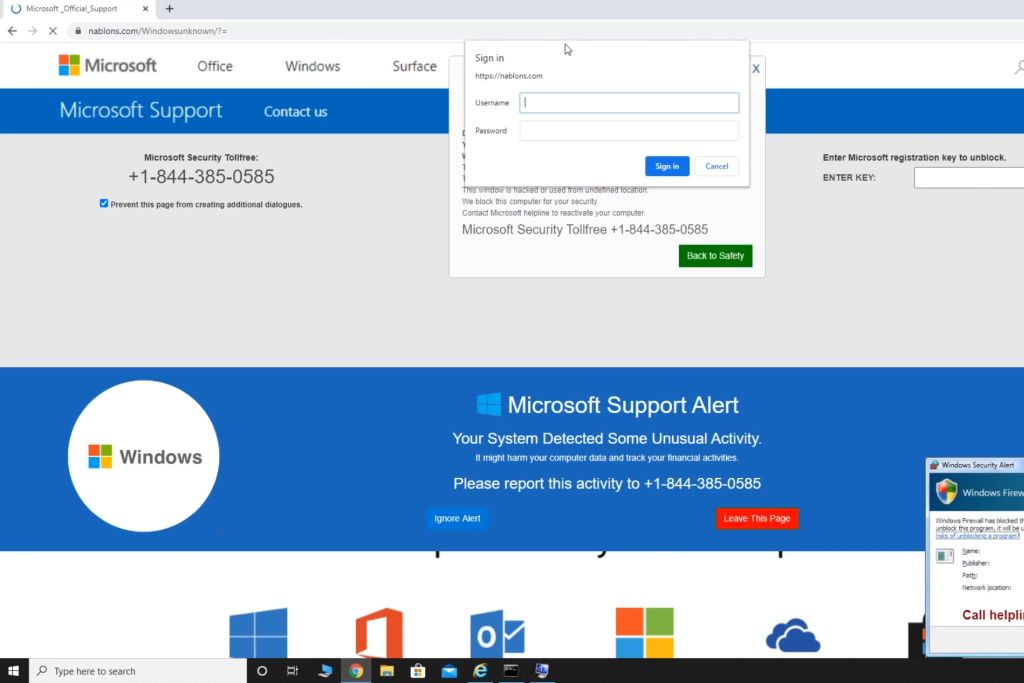The image size is (1024, 683).
Task: Click "Microsoft Security Tollfree" line in the popup
Action: pos(584,229)
